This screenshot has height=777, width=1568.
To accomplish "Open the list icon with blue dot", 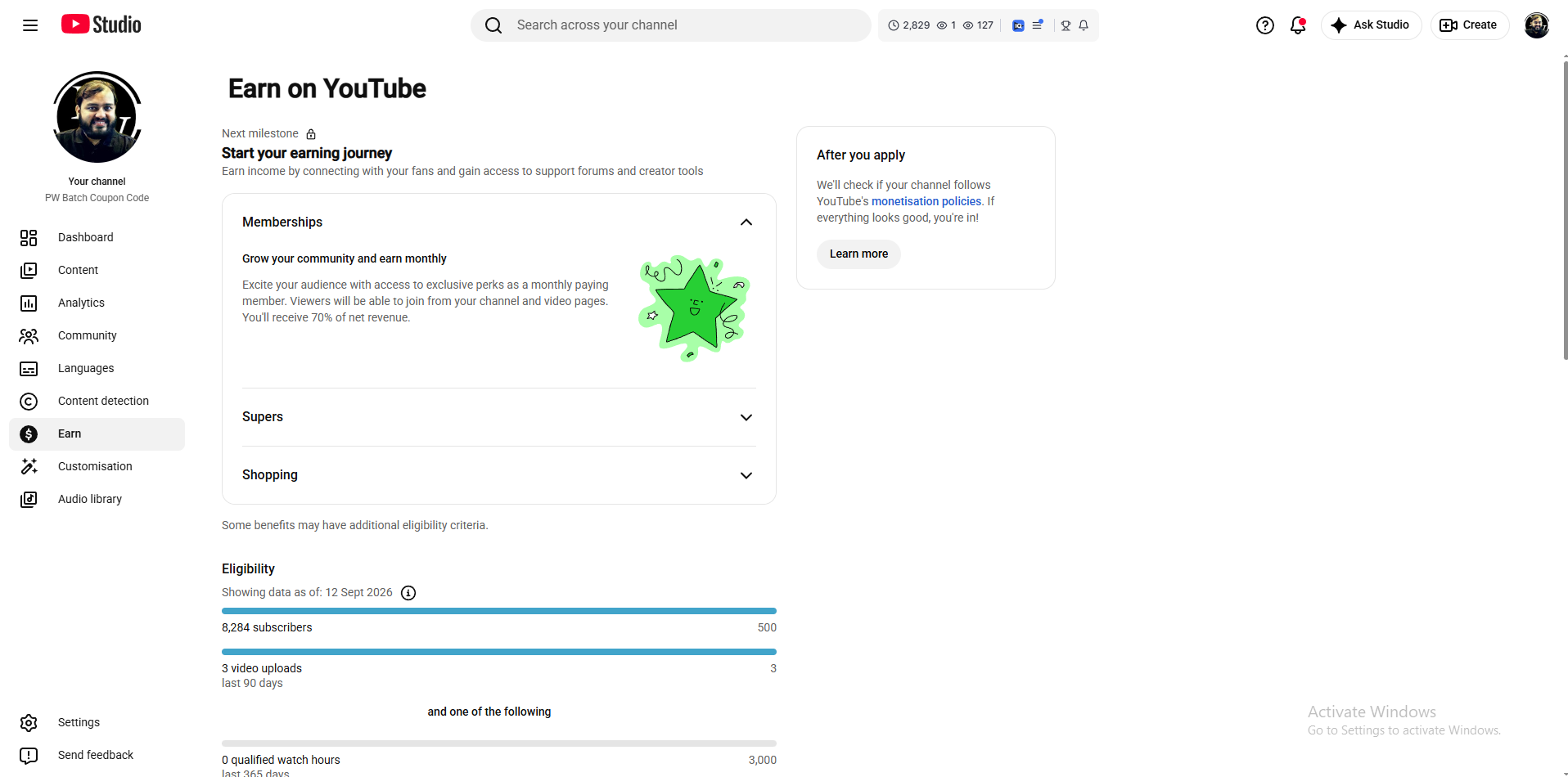I will click(1038, 25).
